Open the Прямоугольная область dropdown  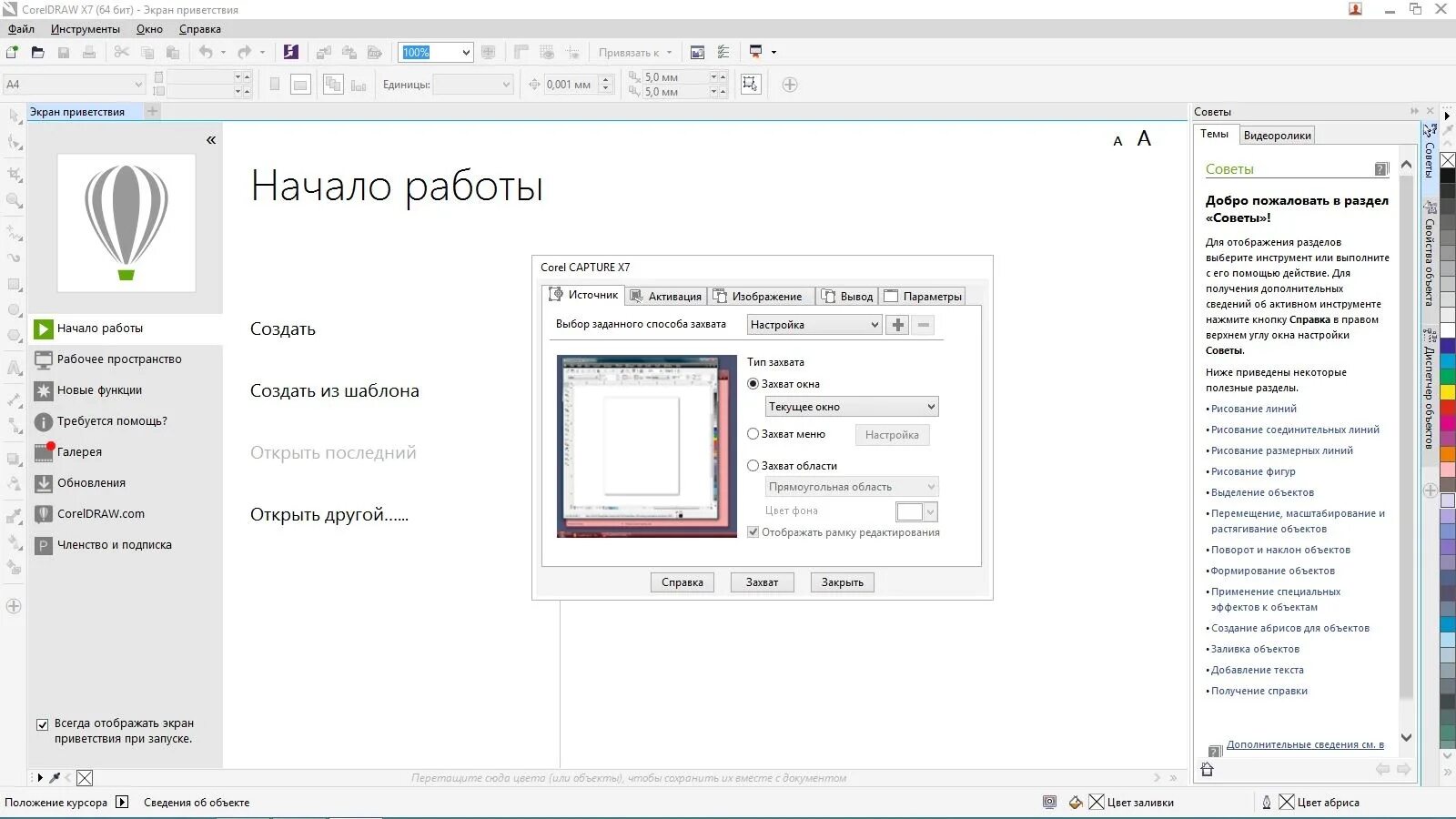click(x=852, y=487)
